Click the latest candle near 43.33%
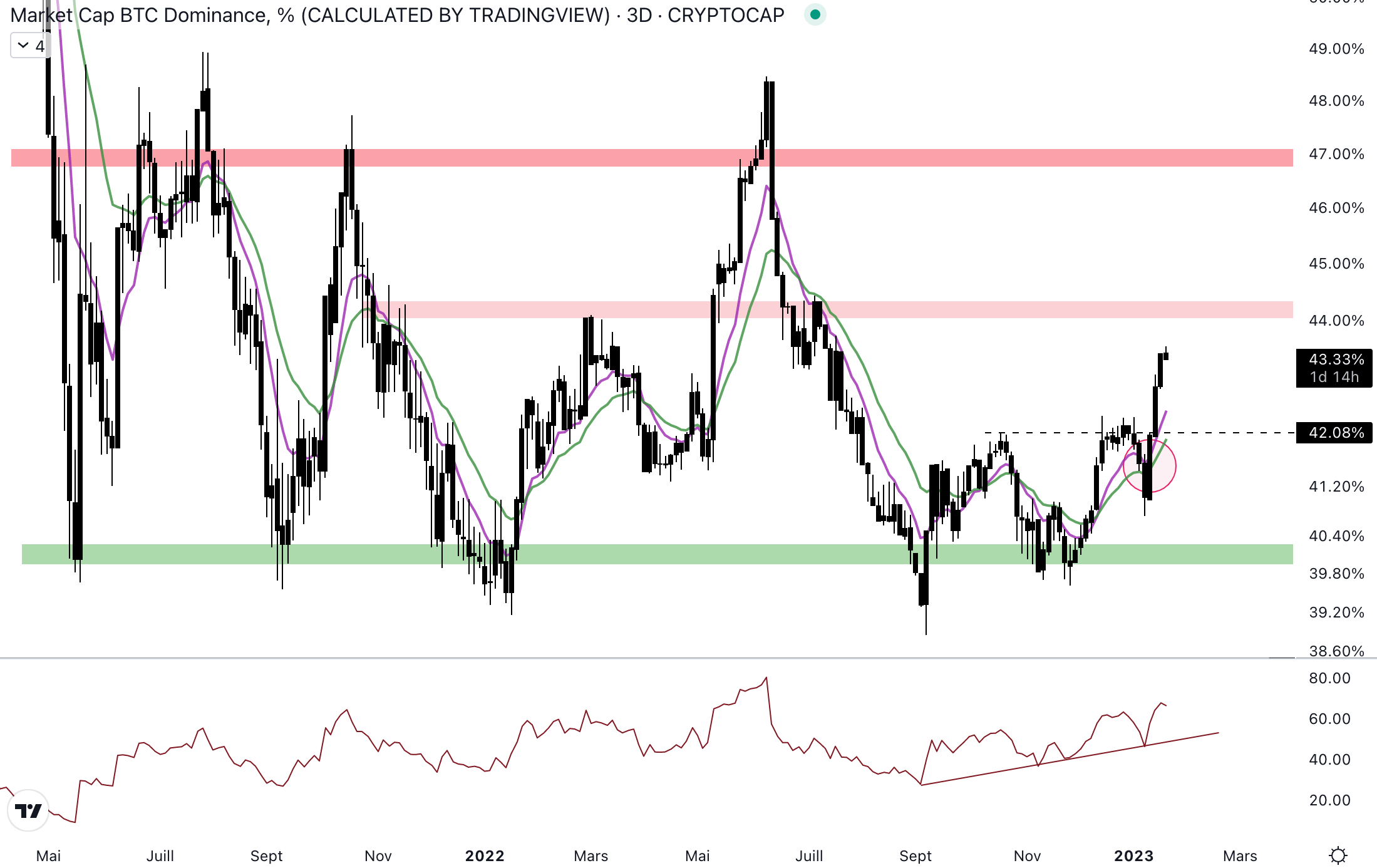1377x868 pixels. [x=1165, y=356]
